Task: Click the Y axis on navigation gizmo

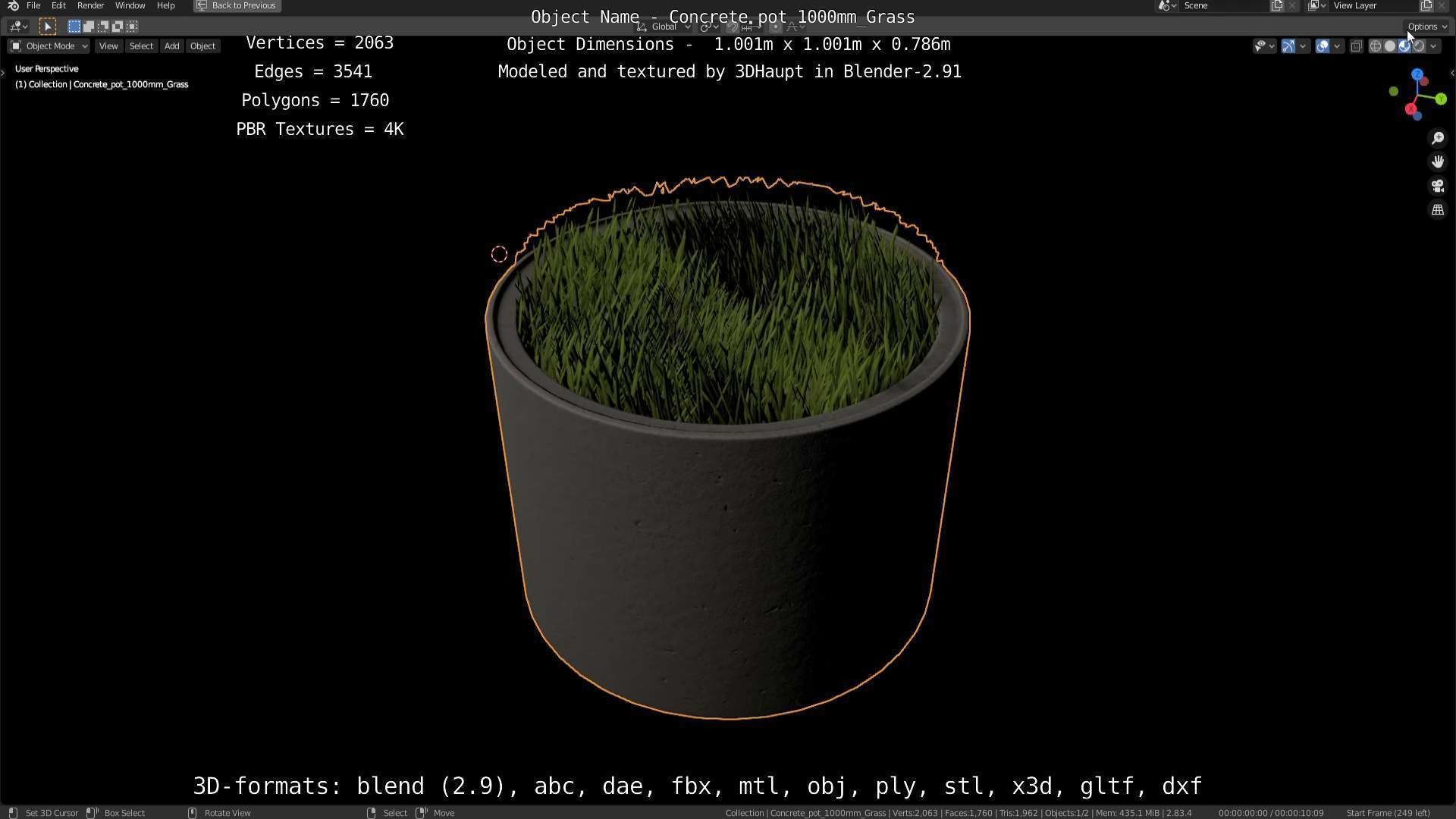Action: [x=1441, y=99]
